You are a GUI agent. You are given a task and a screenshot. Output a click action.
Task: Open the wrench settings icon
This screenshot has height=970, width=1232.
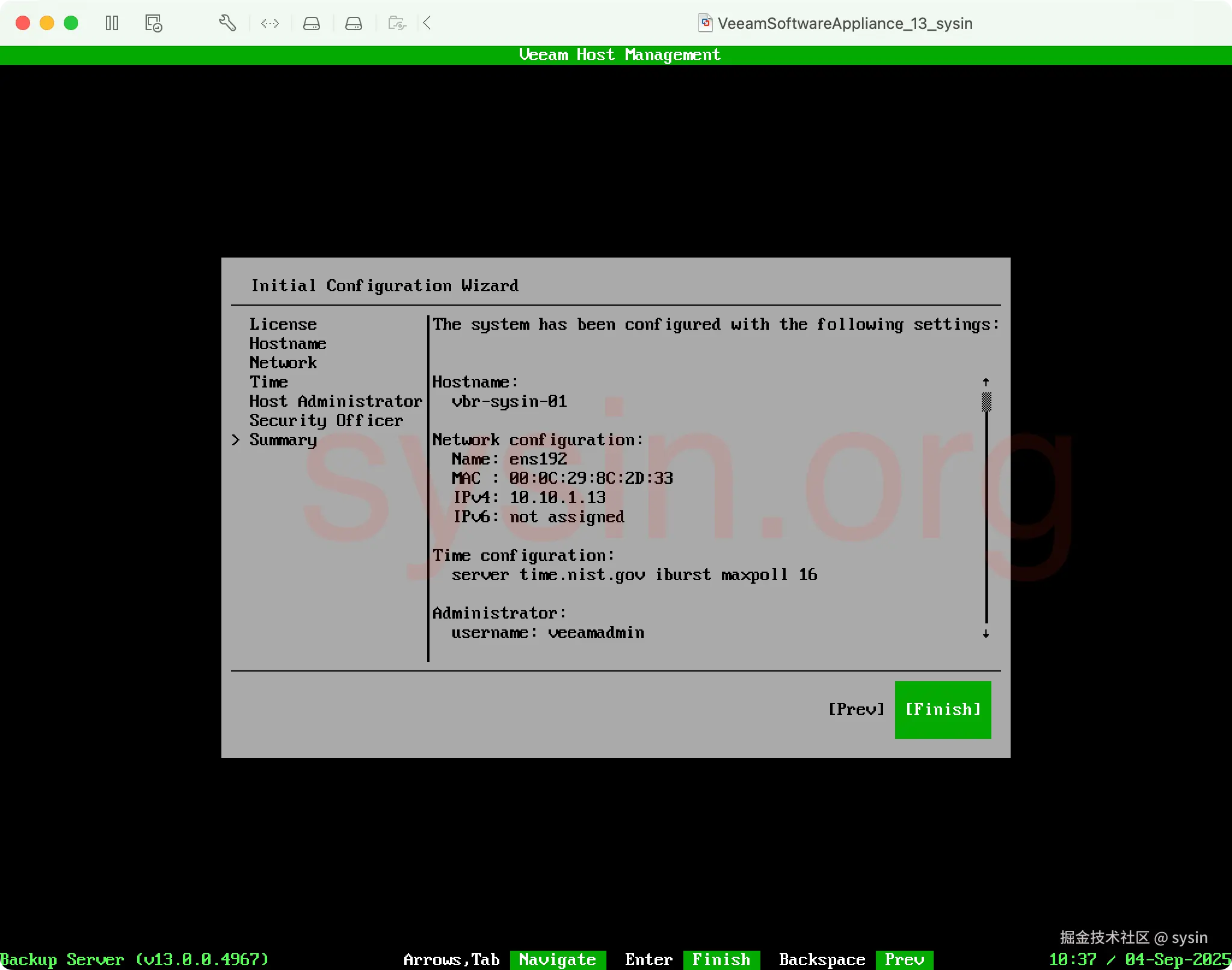click(227, 23)
